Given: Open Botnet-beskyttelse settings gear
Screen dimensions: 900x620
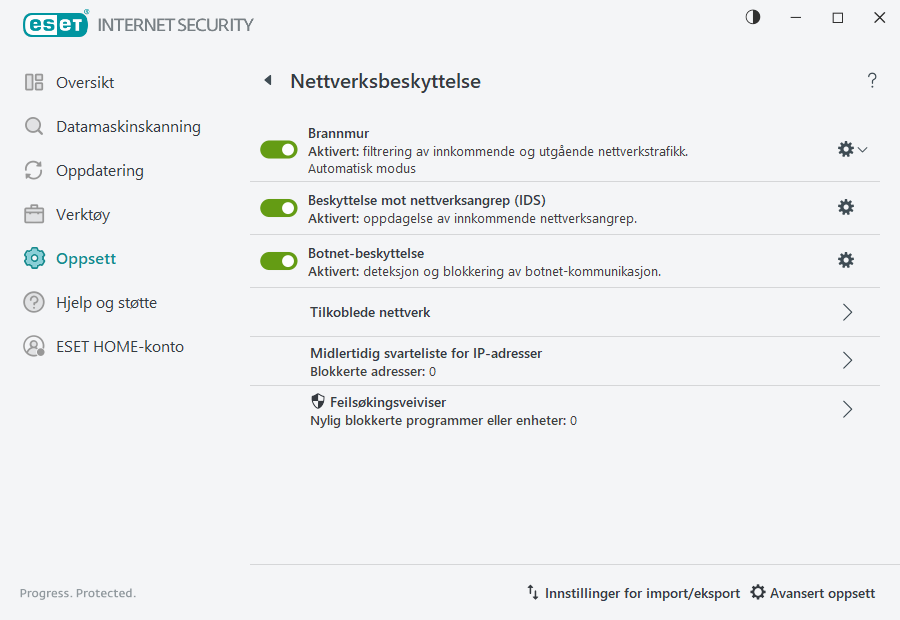Looking at the screenshot, I should 846,260.
